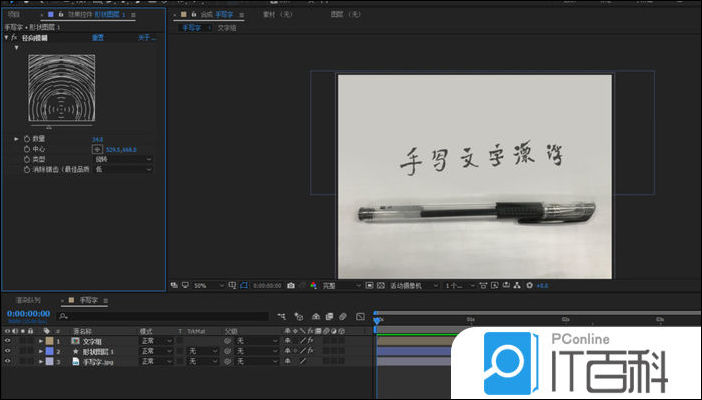The height and width of the screenshot is (400, 702).
Task: Click the 关于 link of the effect
Action: (x=145, y=38)
